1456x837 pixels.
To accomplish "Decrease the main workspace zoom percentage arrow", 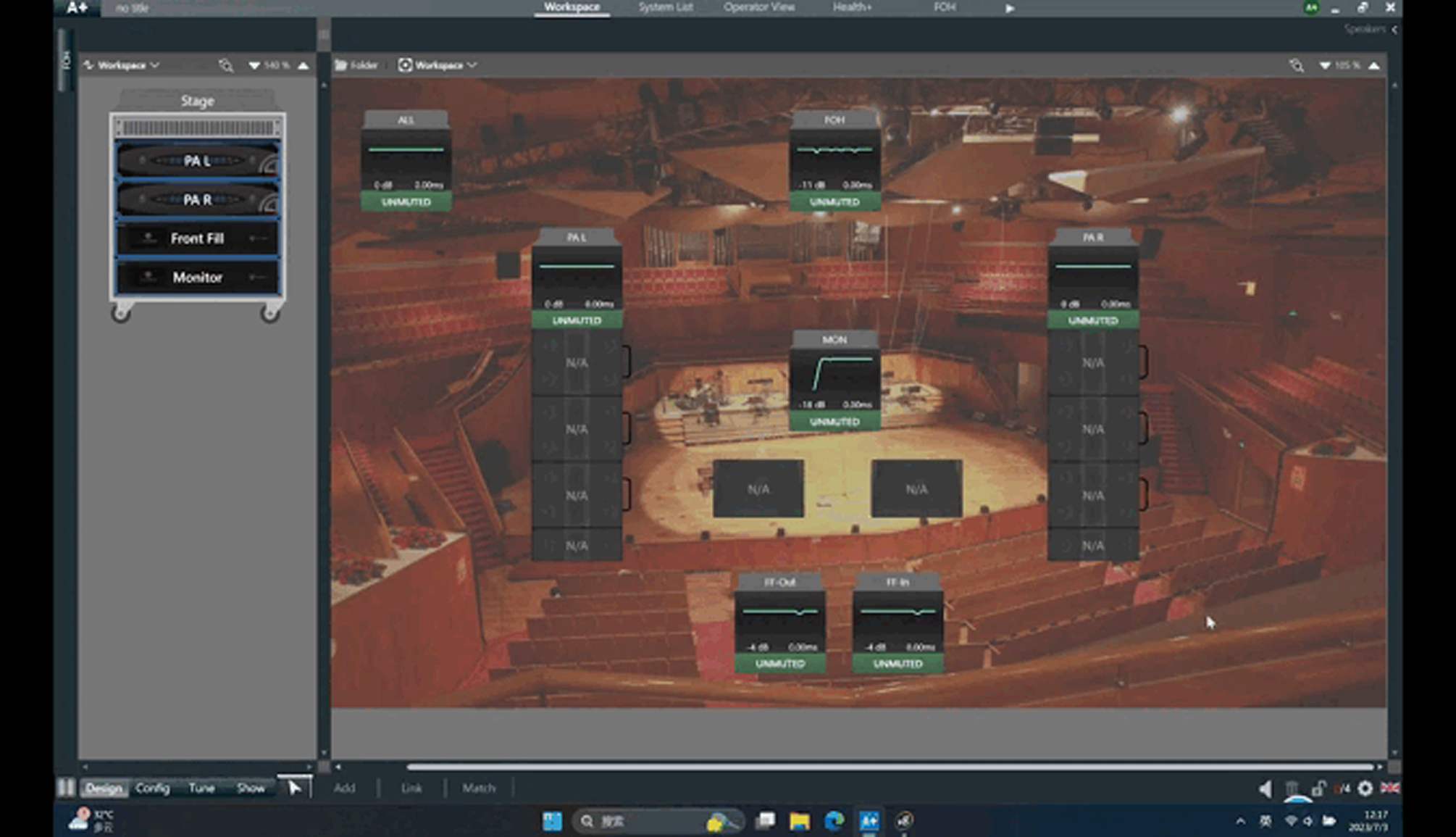I will (1324, 66).
